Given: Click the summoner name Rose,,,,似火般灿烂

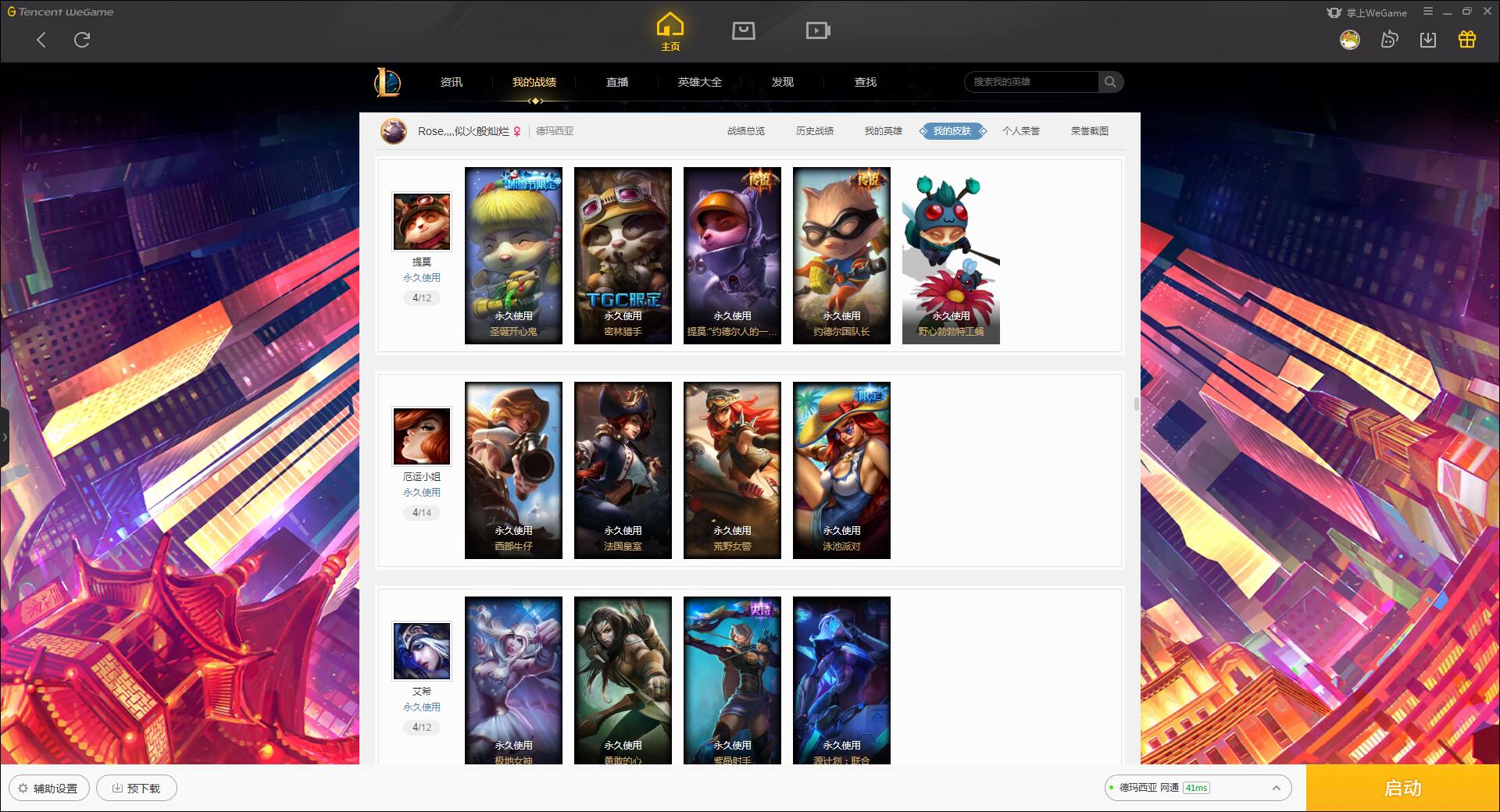Looking at the screenshot, I should coord(463,131).
